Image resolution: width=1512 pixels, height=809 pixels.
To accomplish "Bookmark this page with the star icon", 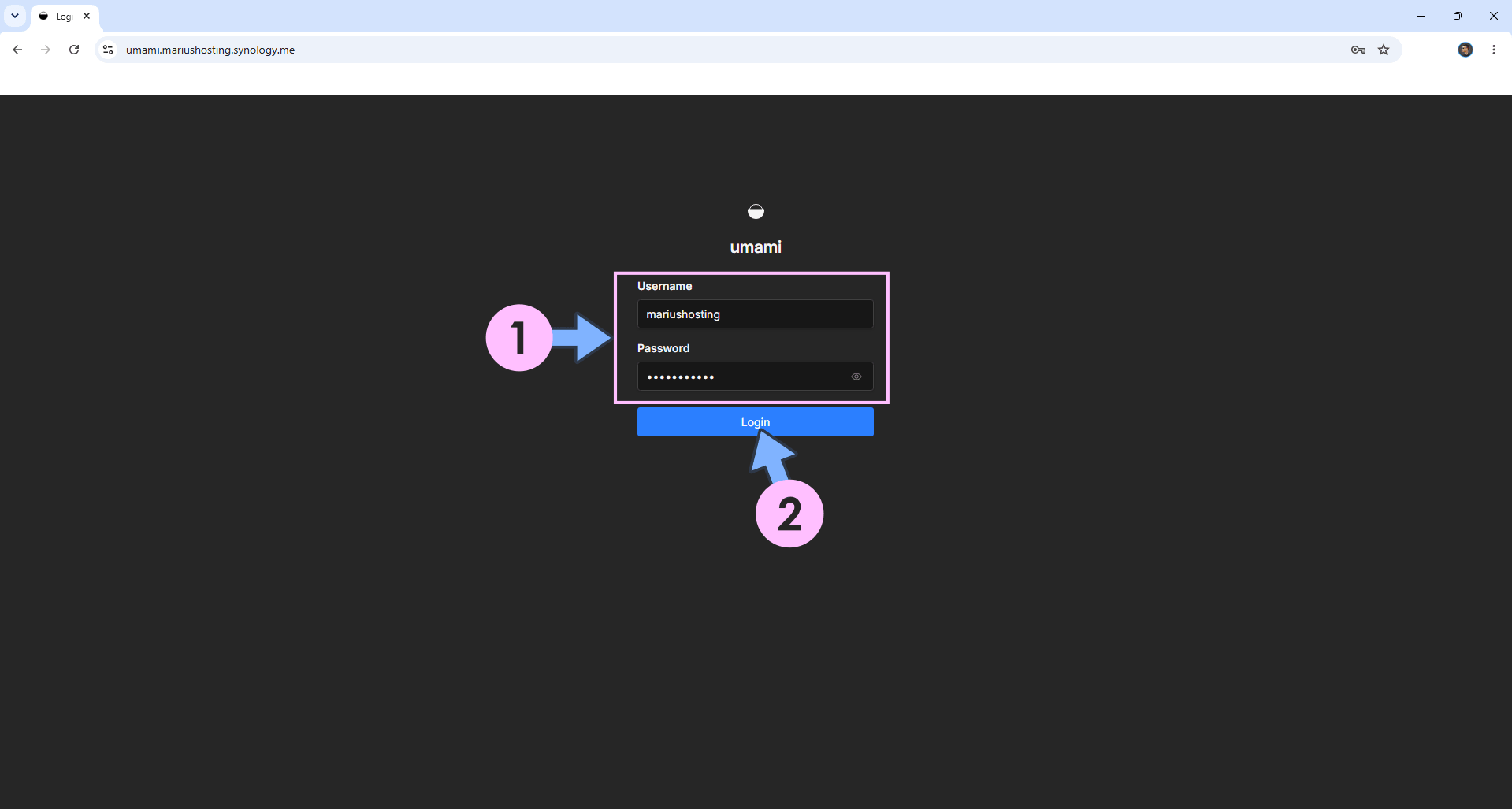I will [1384, 50].
